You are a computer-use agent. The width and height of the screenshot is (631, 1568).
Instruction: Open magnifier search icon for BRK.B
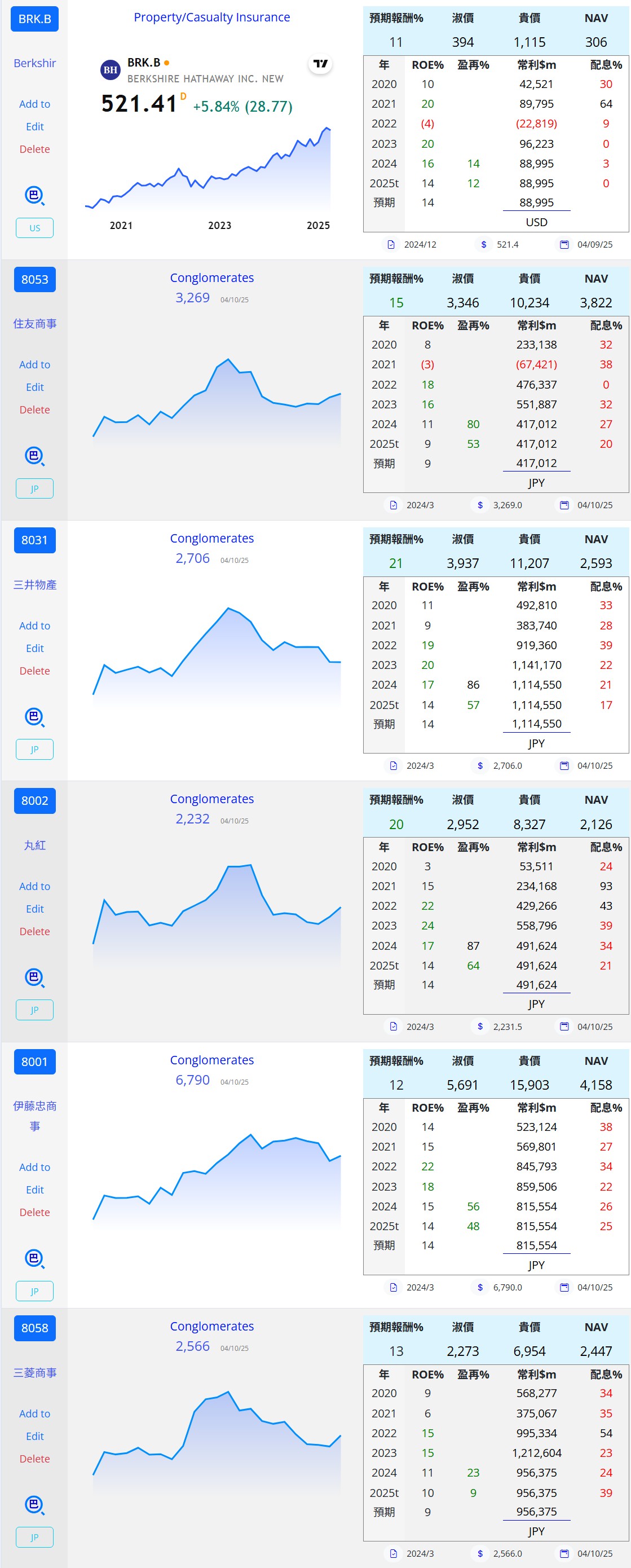(x=35, y=196)
